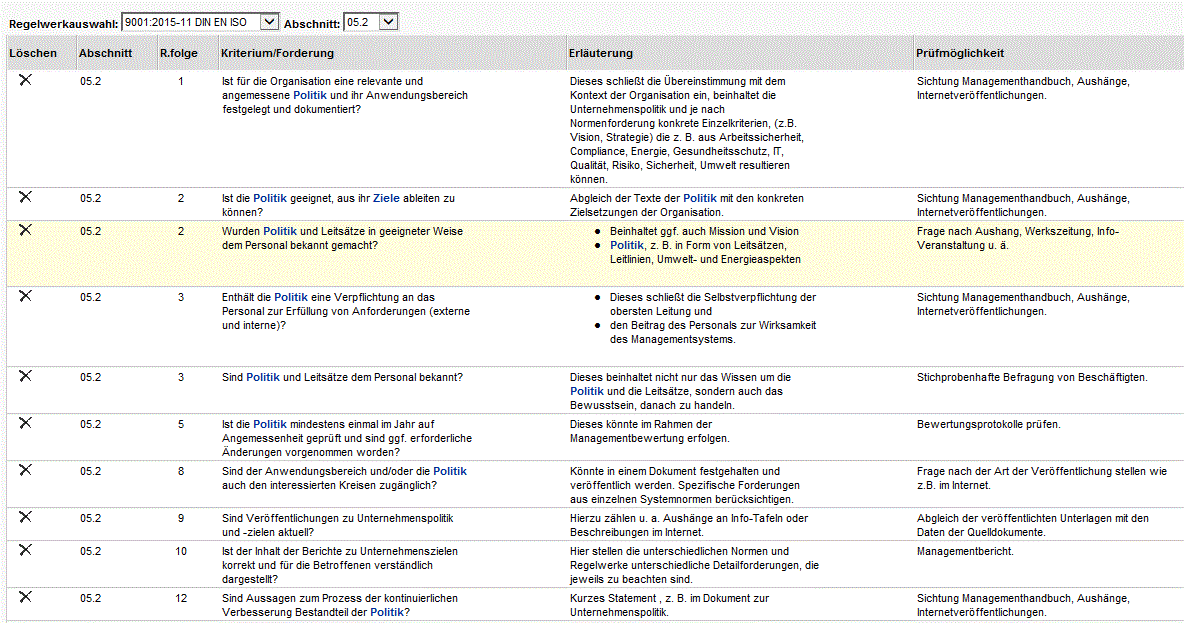The width and height of the screenshot is (1184, 623).
Task: Delete the row with sequence number 8
Action: (x=25, y=470)
